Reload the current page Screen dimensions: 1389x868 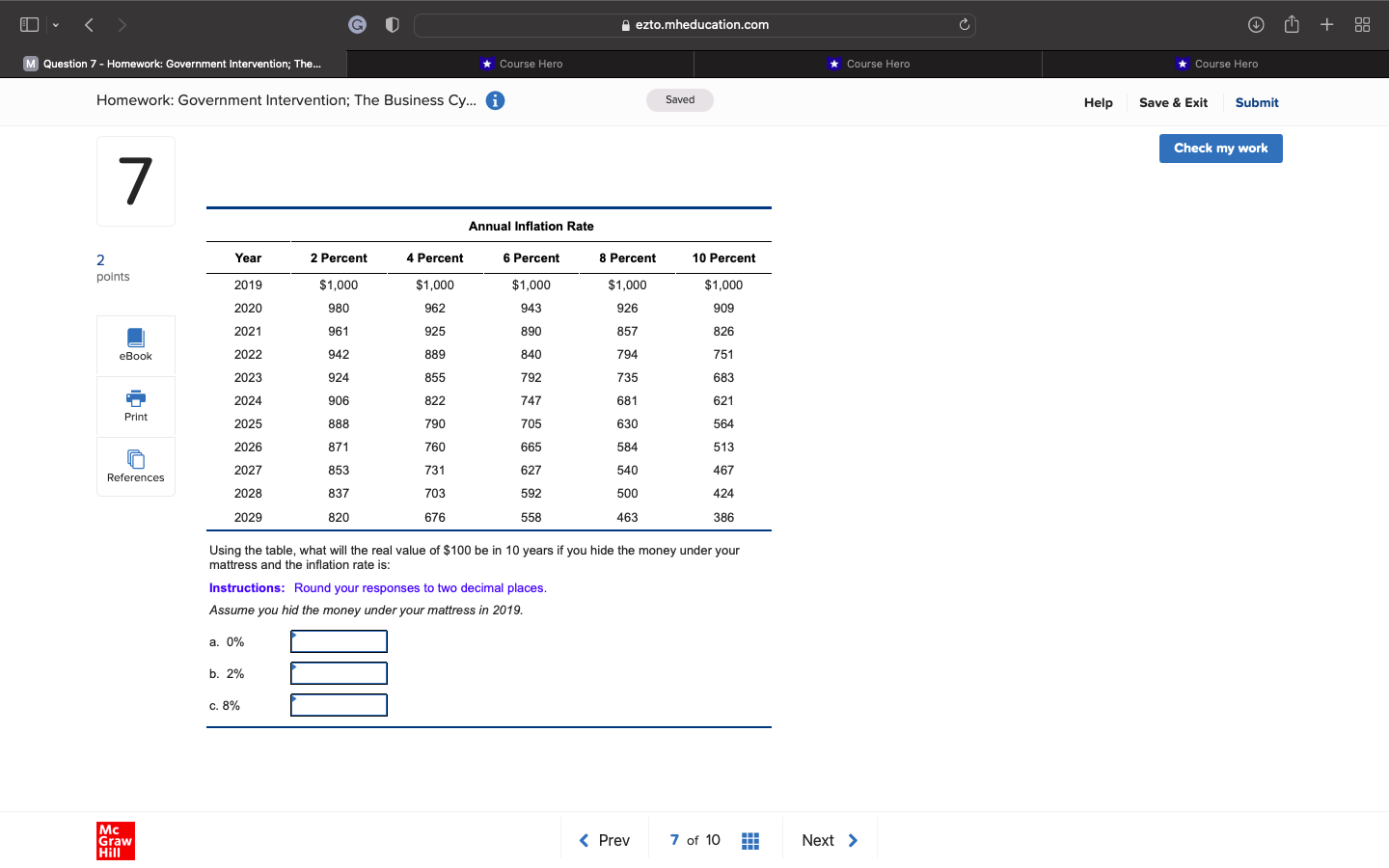(x=964, y=24)
